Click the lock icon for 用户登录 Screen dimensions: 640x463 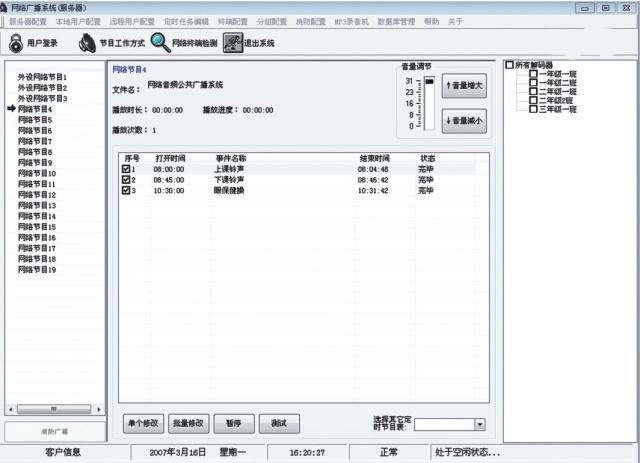[16, 43]
